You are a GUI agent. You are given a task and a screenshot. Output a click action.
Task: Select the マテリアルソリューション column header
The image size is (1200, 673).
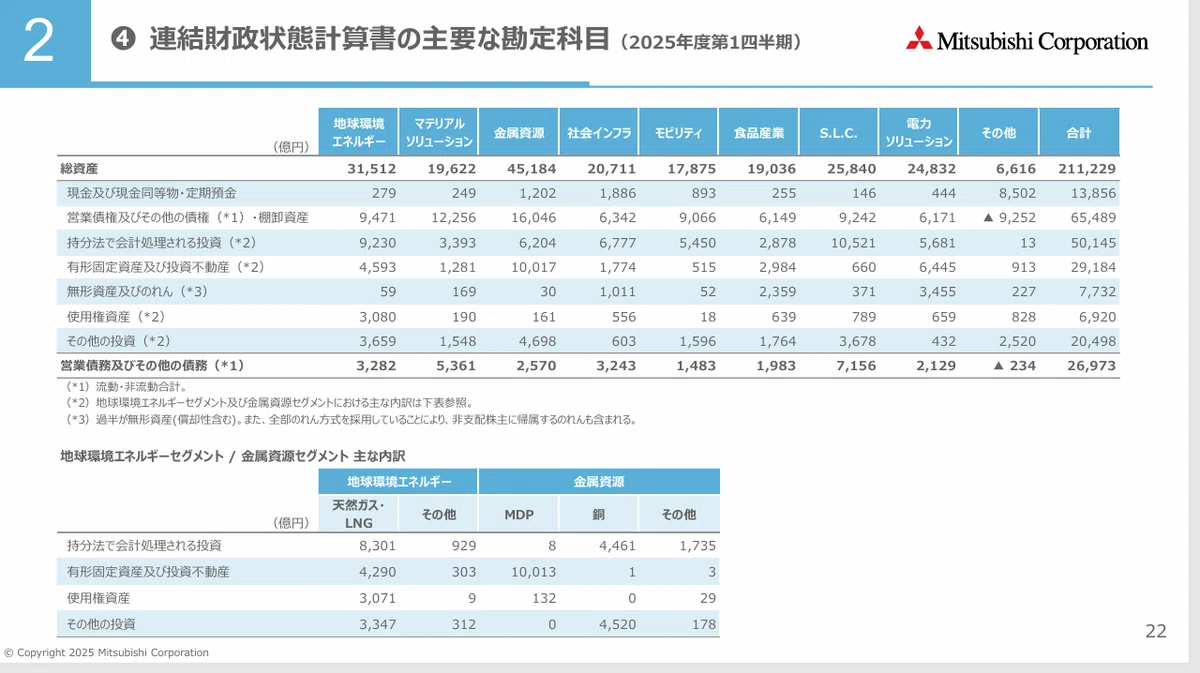tap(439, 132)
